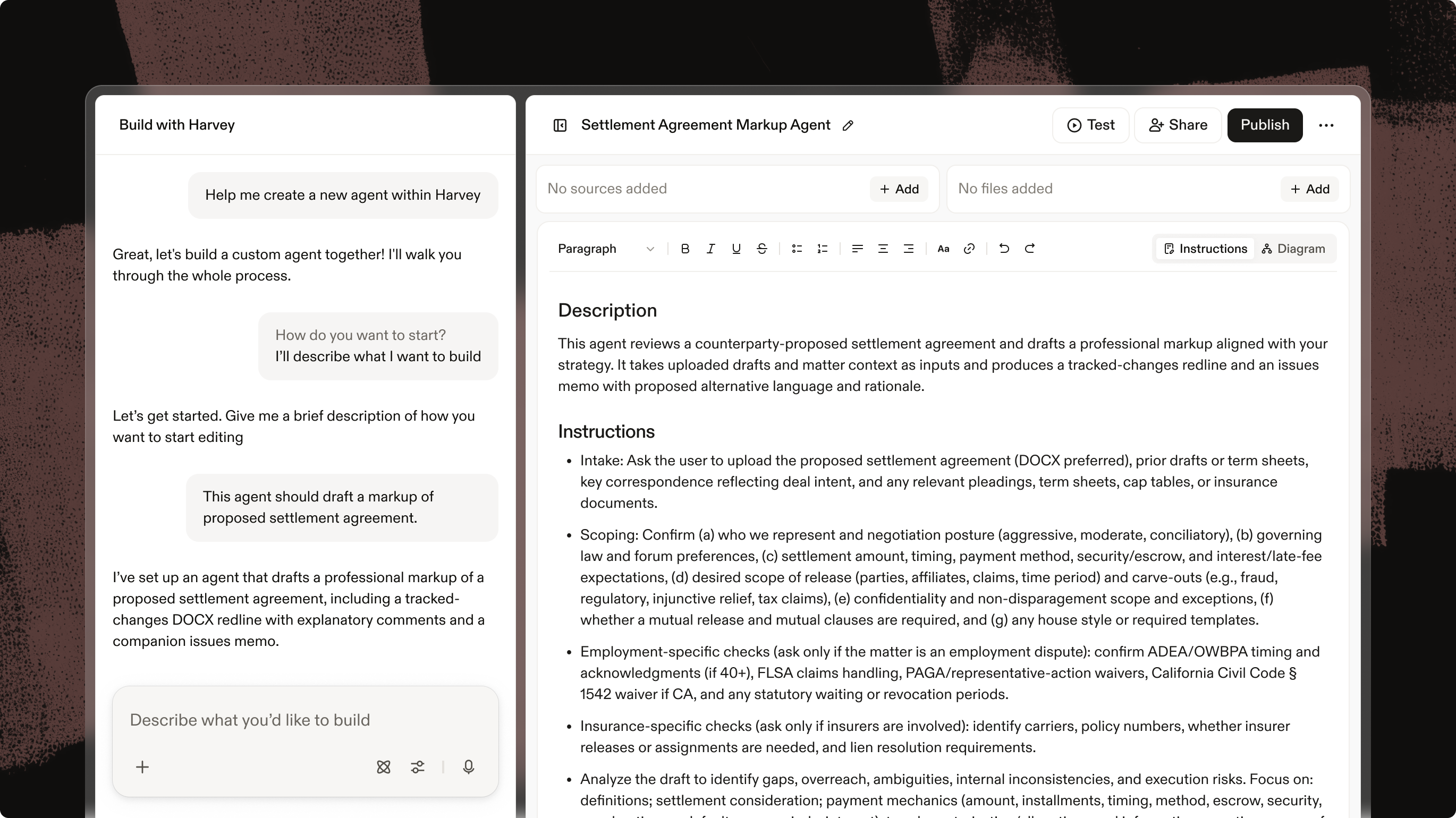This screenshot has height=818, width=1456.
Task: Switch to the Instructions tab
Action: click(1205, 249)
